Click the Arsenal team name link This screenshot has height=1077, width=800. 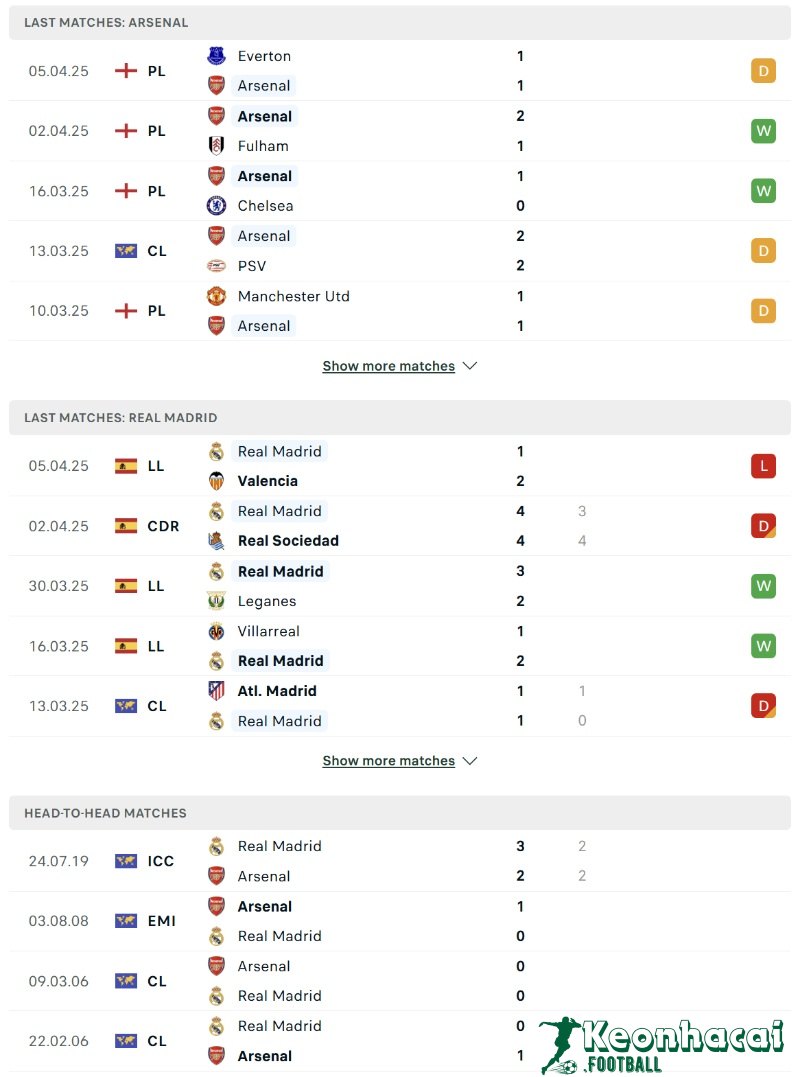[x=265, y=86]
